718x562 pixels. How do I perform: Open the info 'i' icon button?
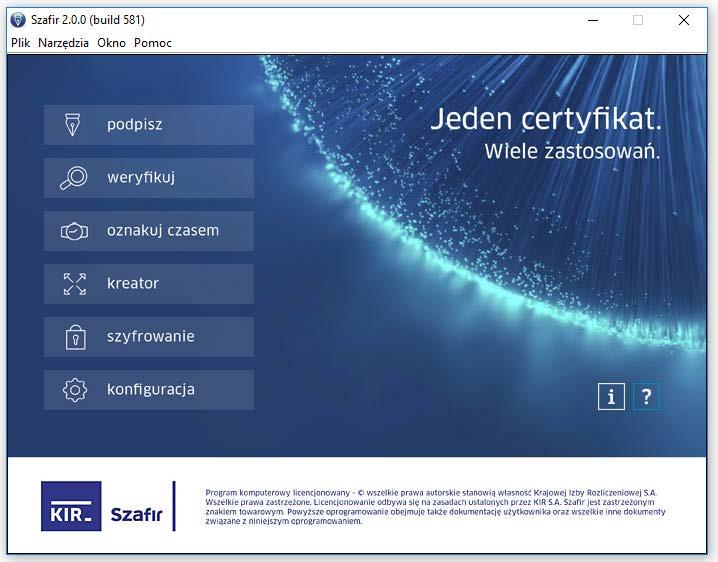(x=611, y=396)
